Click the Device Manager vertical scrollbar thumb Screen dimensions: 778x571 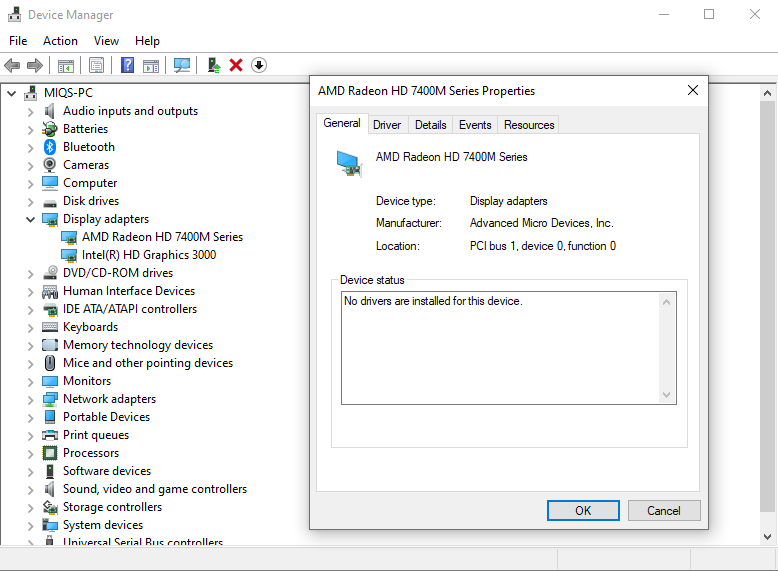point(767,307)
